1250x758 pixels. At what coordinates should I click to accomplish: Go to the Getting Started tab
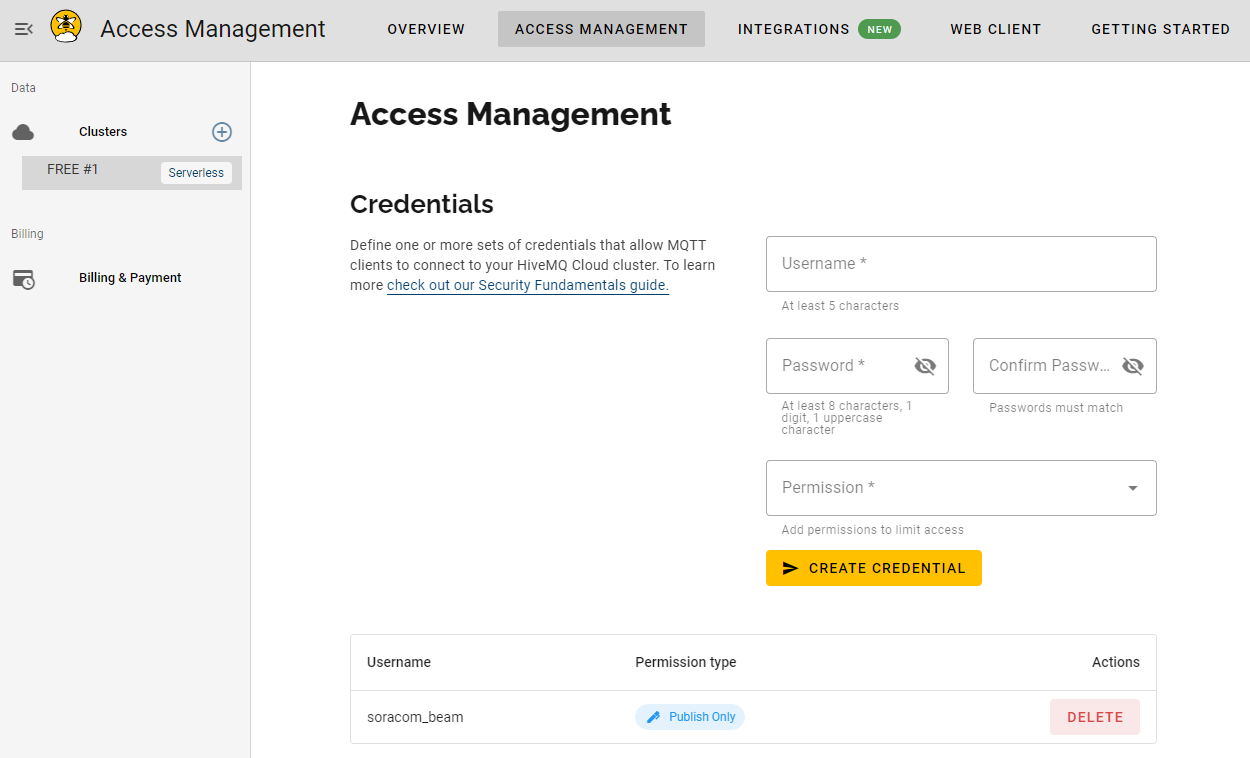tap(1160, 29)
